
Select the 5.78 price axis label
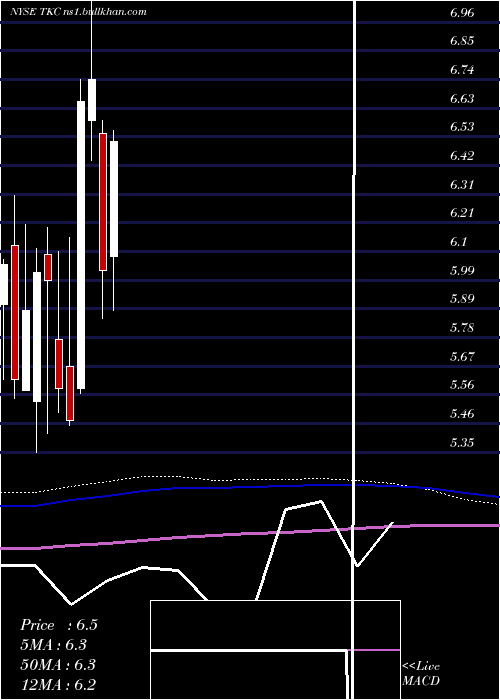[x=462, y=328]
